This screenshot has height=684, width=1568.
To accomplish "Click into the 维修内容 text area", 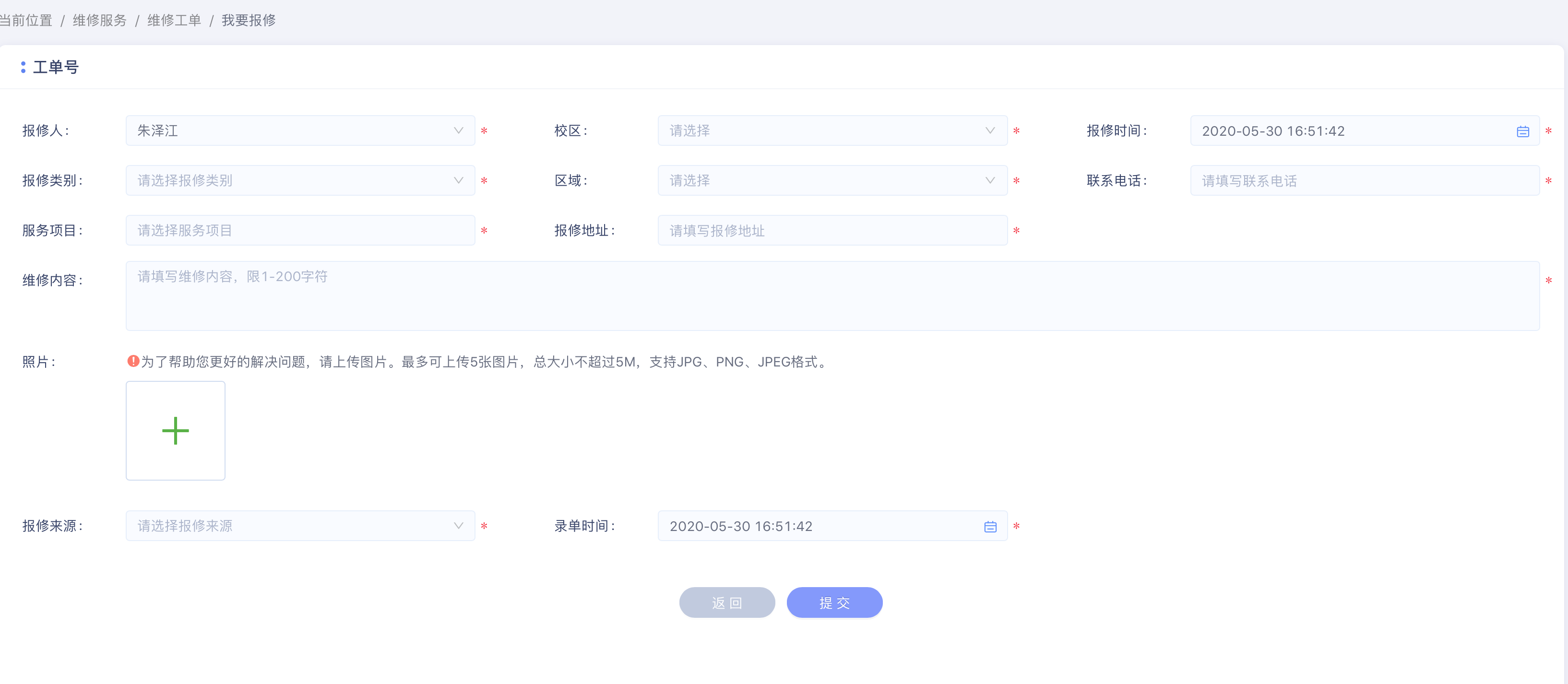I will [832, 296].
